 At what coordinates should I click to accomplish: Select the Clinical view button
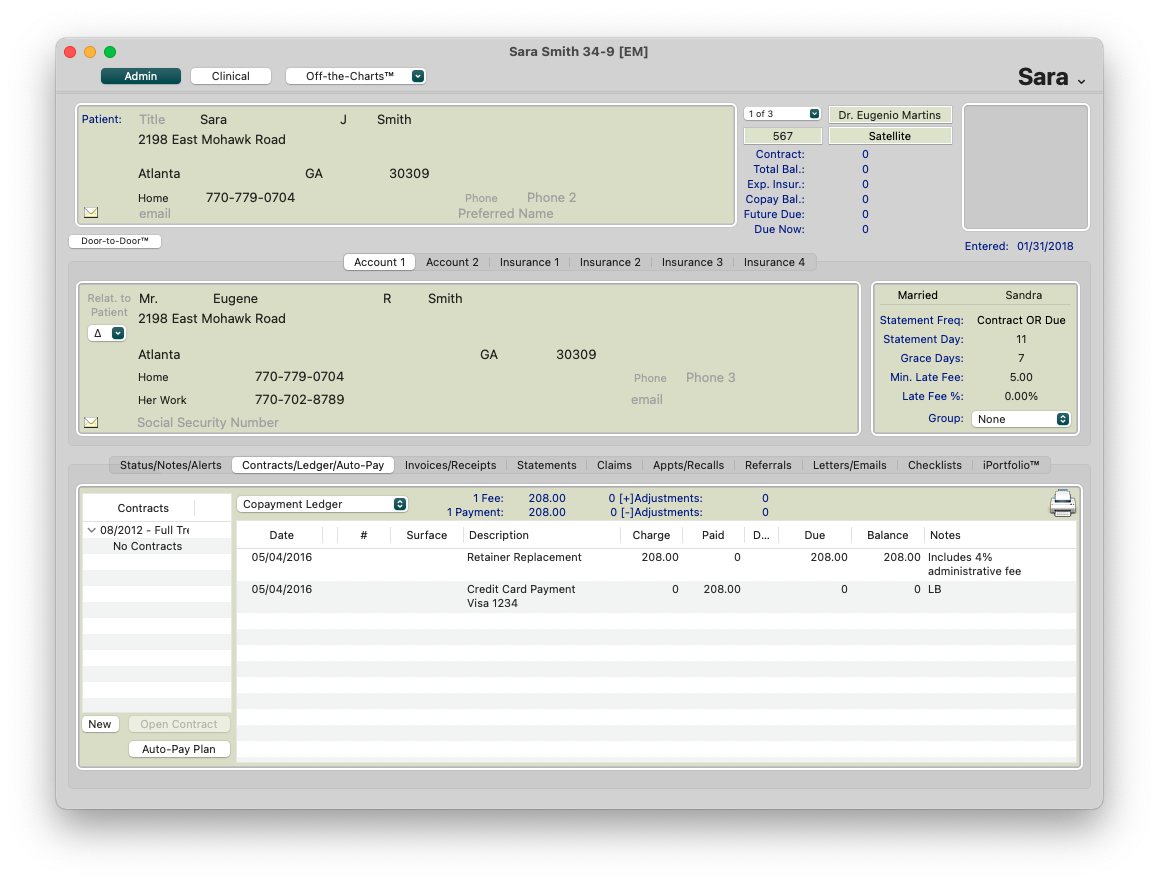pos(231,76)
